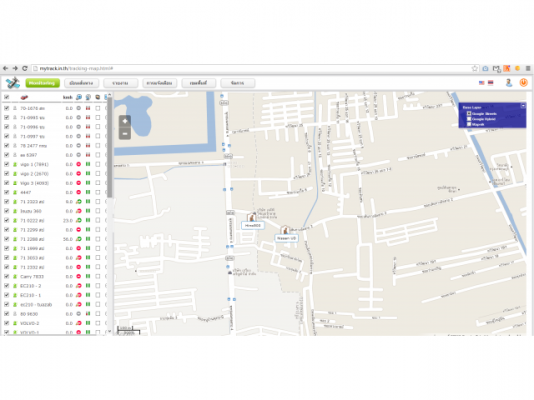Open the tab right of Monitoring
This screenshot has height=400, width=534.
pos(81,83)
